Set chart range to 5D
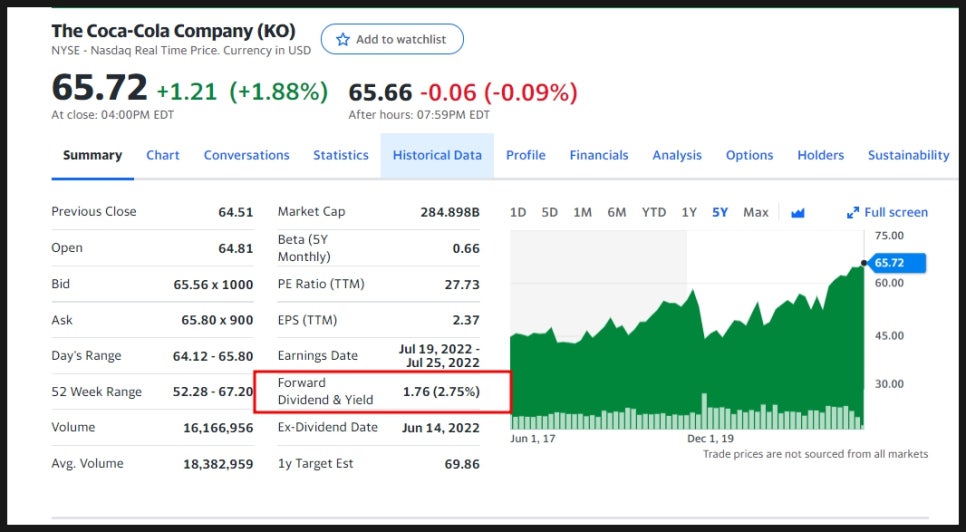 tap(550, 212)
